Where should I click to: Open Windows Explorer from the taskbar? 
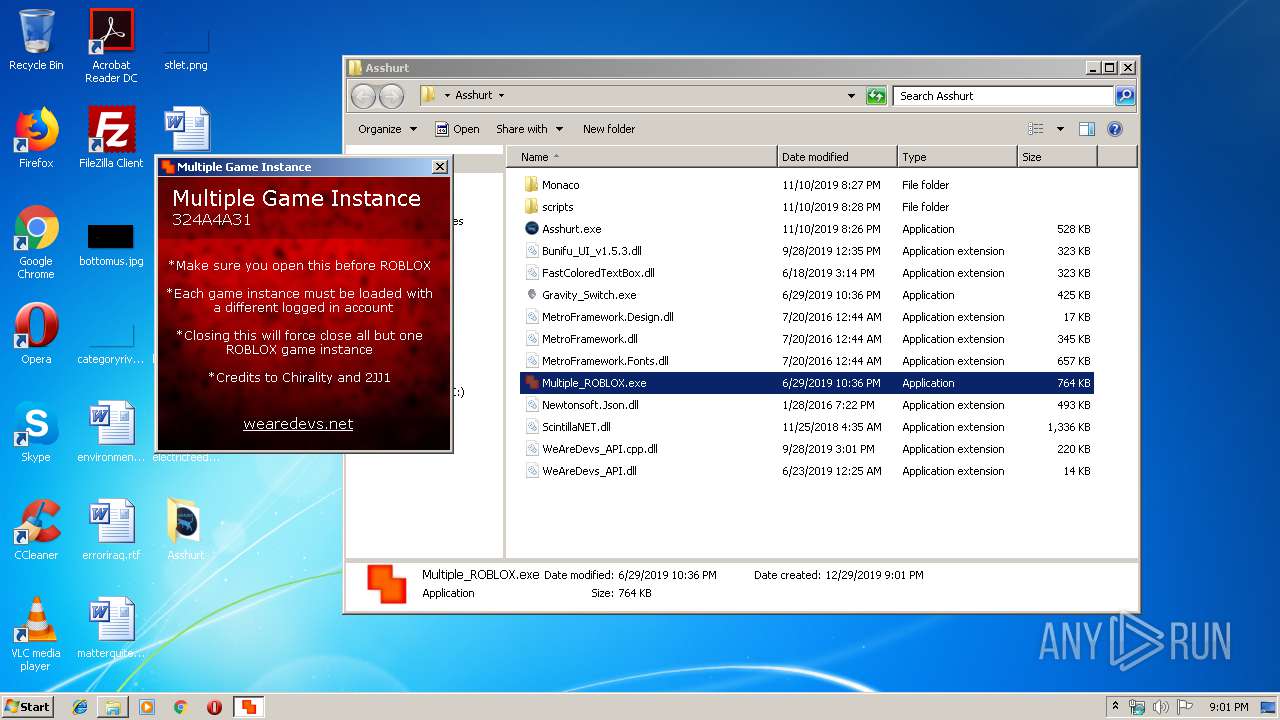[113, 707]
